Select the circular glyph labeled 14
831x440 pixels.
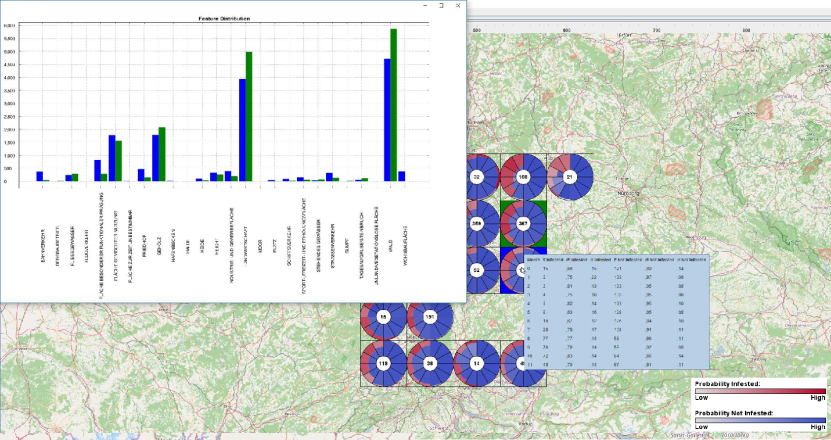477,364
